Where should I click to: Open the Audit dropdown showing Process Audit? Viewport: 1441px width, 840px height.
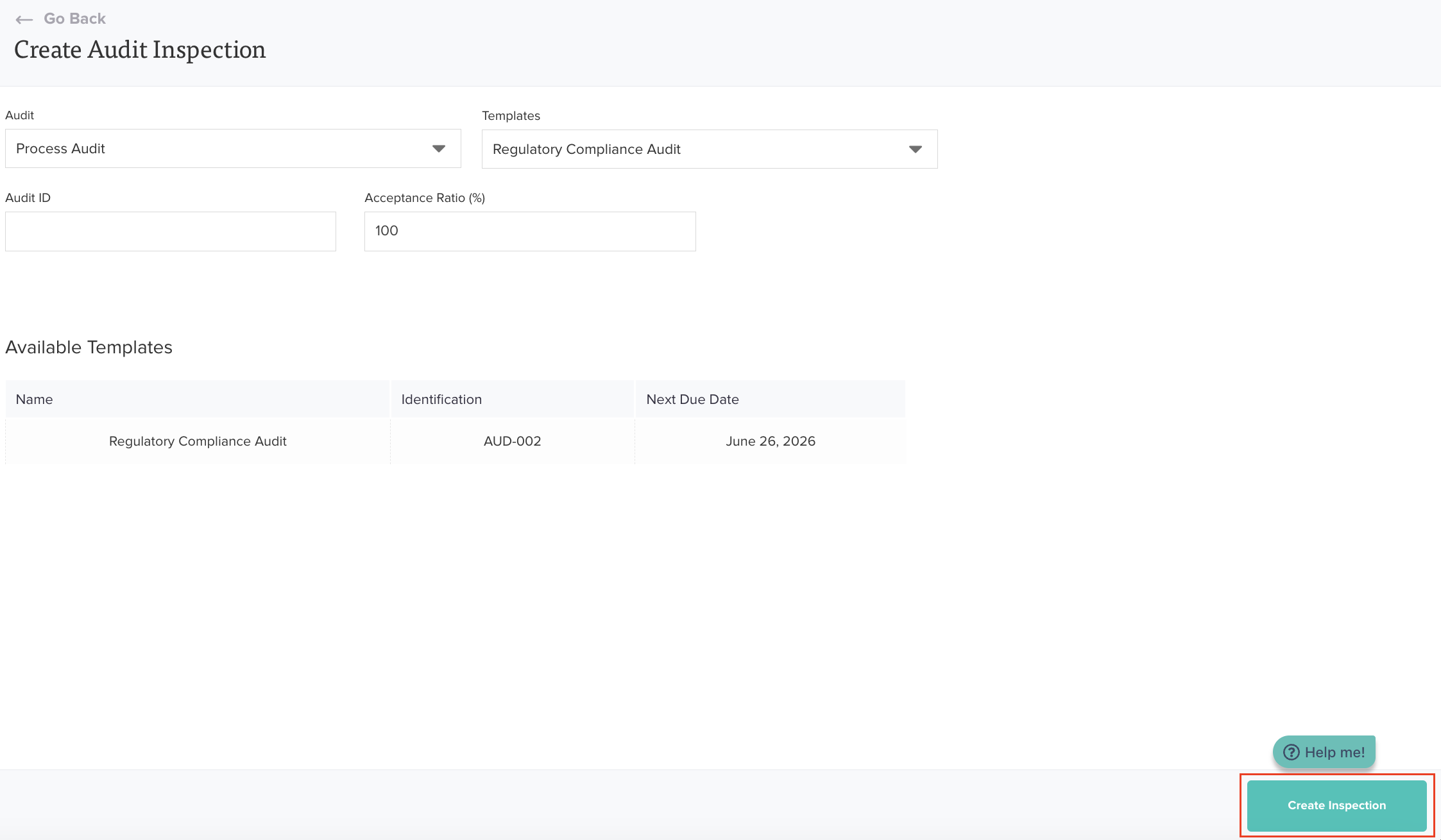(218, 149)
